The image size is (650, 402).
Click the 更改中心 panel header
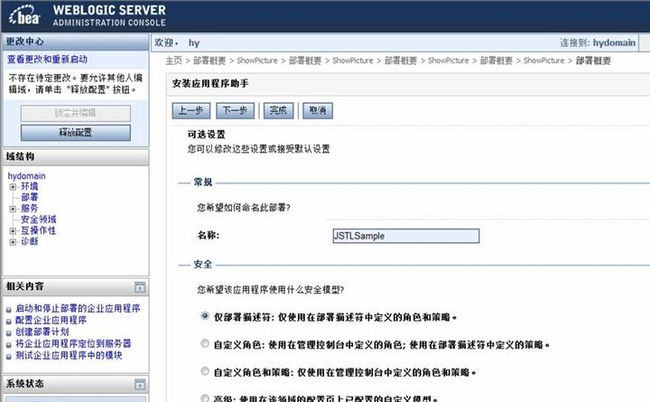point(75,42)
